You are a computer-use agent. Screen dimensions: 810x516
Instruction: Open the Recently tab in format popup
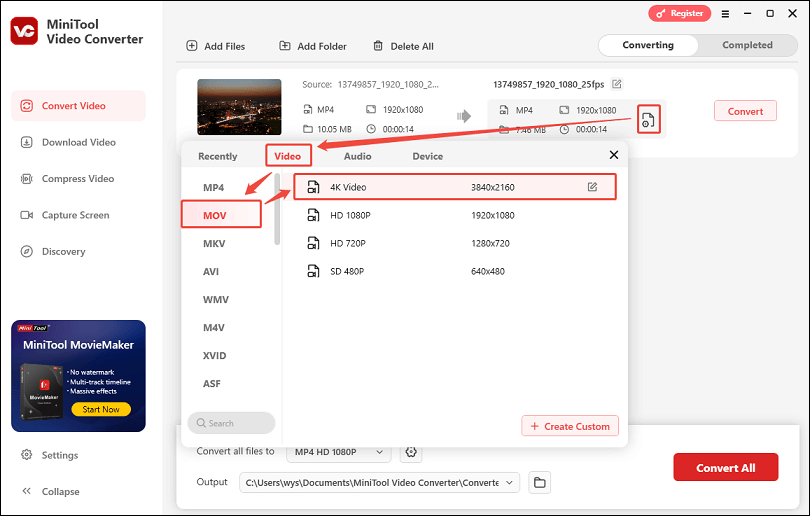tap(217, 156)
